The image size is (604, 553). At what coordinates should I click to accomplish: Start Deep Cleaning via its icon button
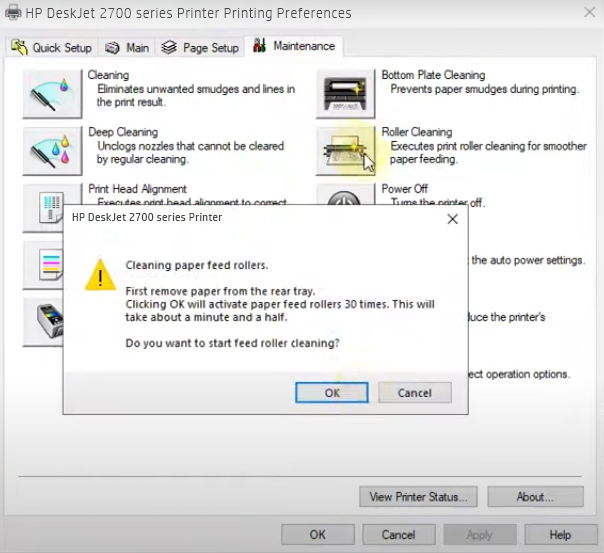pyautogui.click(x=52, y=151)
